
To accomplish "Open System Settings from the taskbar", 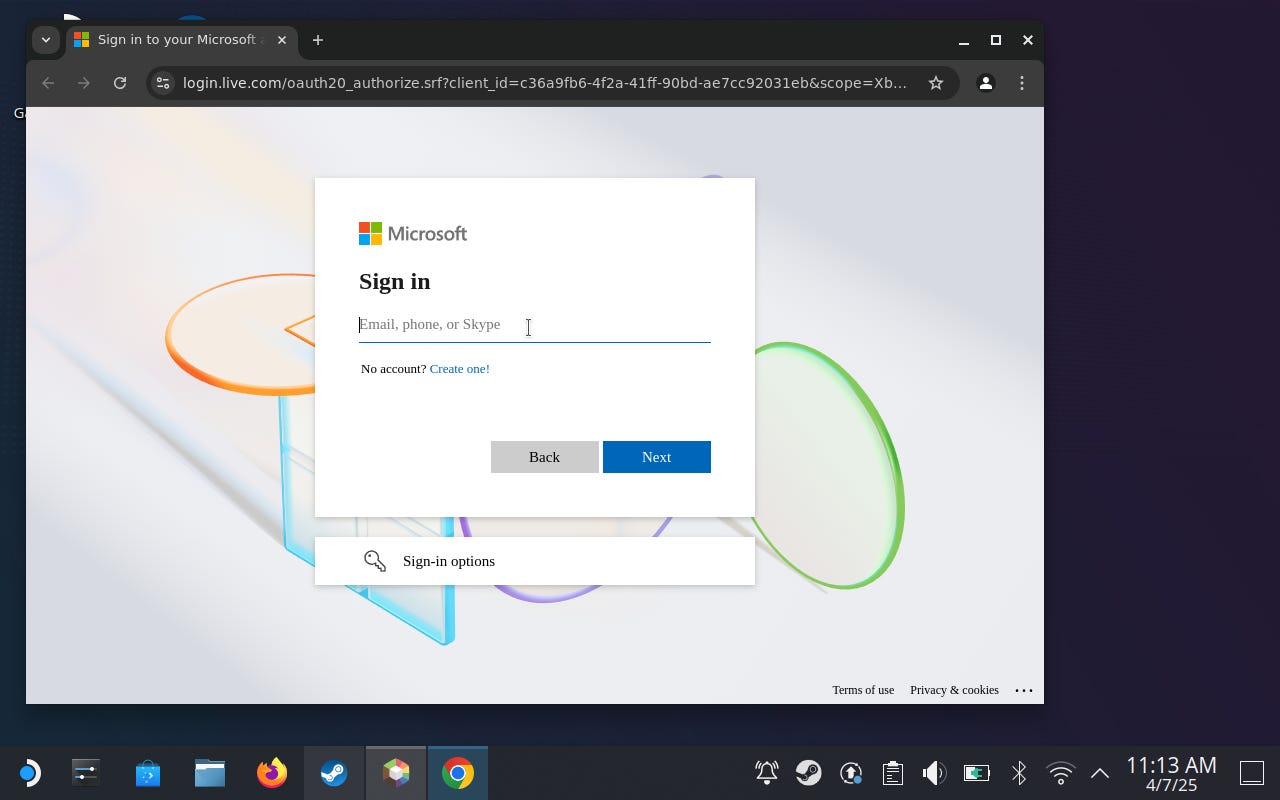I will click(x=86, y=773).
